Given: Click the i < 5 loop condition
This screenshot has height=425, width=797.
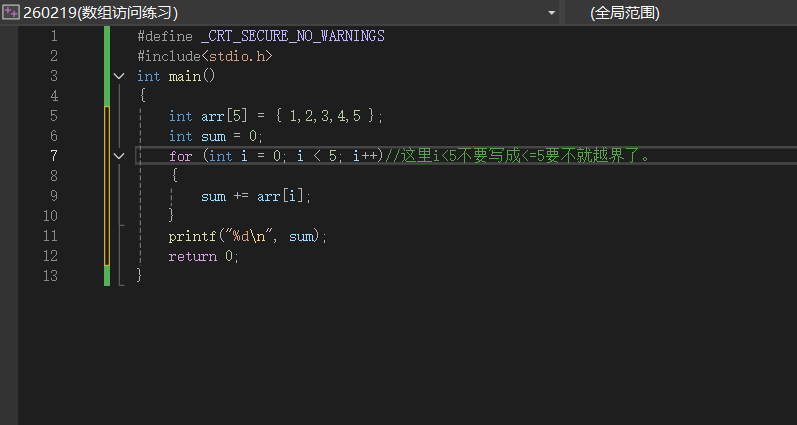Looking at the screenshot, I should 317,156.
